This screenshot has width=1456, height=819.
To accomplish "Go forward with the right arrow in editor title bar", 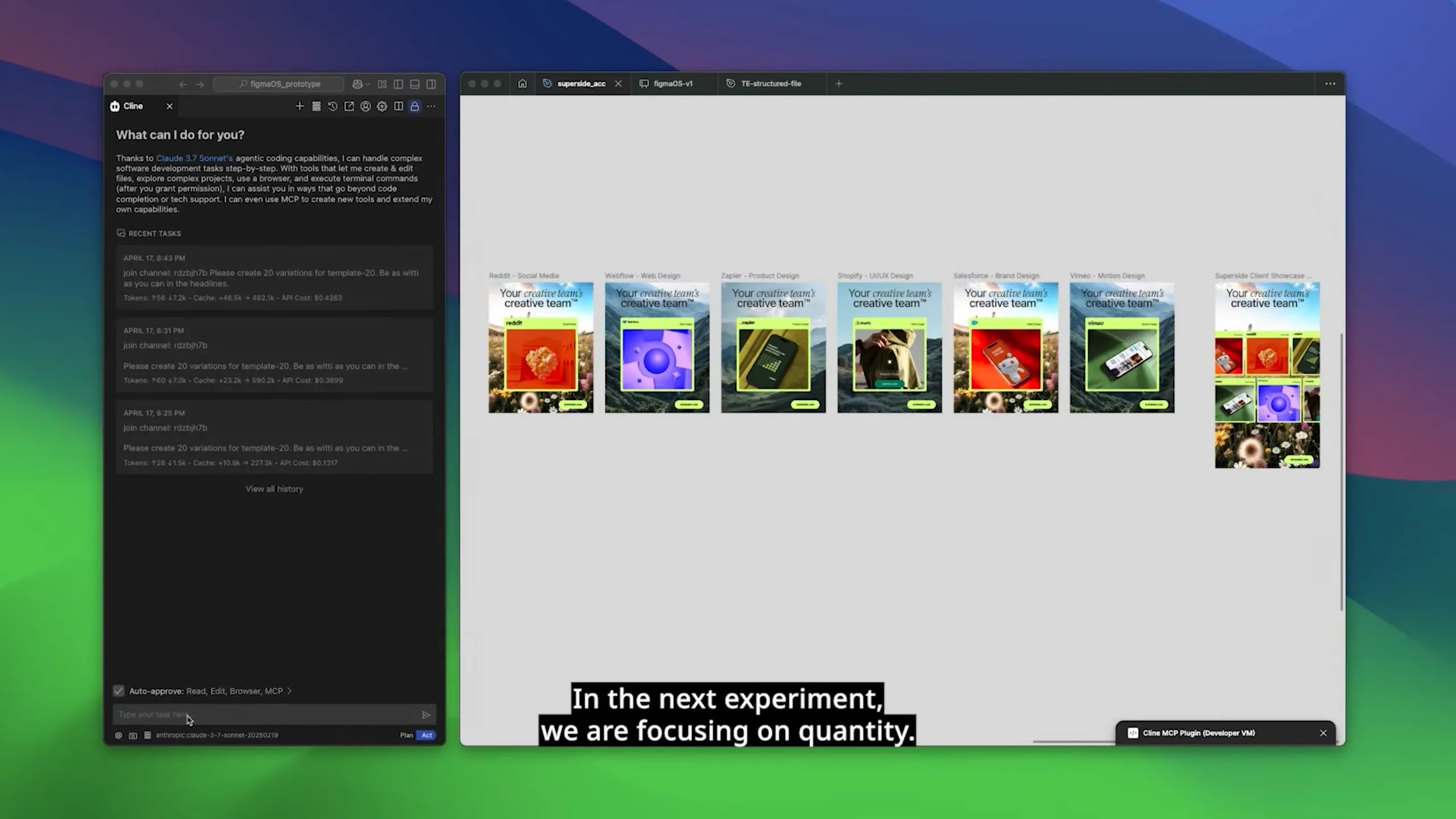I will coord(200,84).
